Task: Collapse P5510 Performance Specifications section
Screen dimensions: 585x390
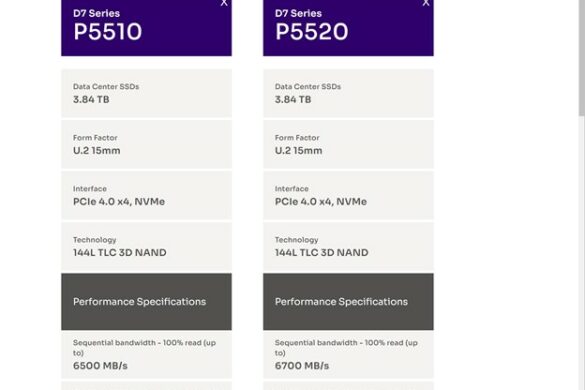Action: (146, 302)
